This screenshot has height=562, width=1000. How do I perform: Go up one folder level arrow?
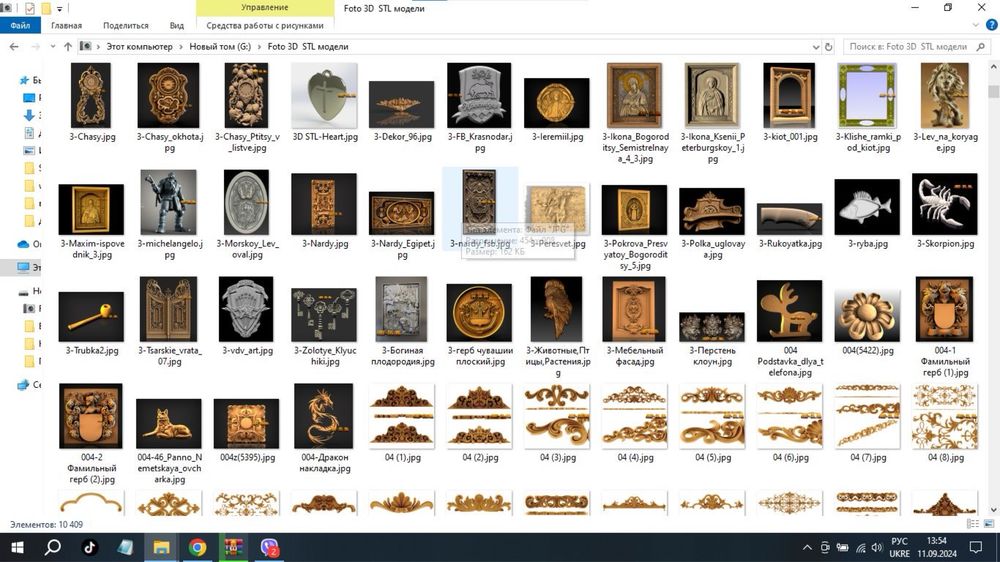pyautogui.click(x=68, y=47)
